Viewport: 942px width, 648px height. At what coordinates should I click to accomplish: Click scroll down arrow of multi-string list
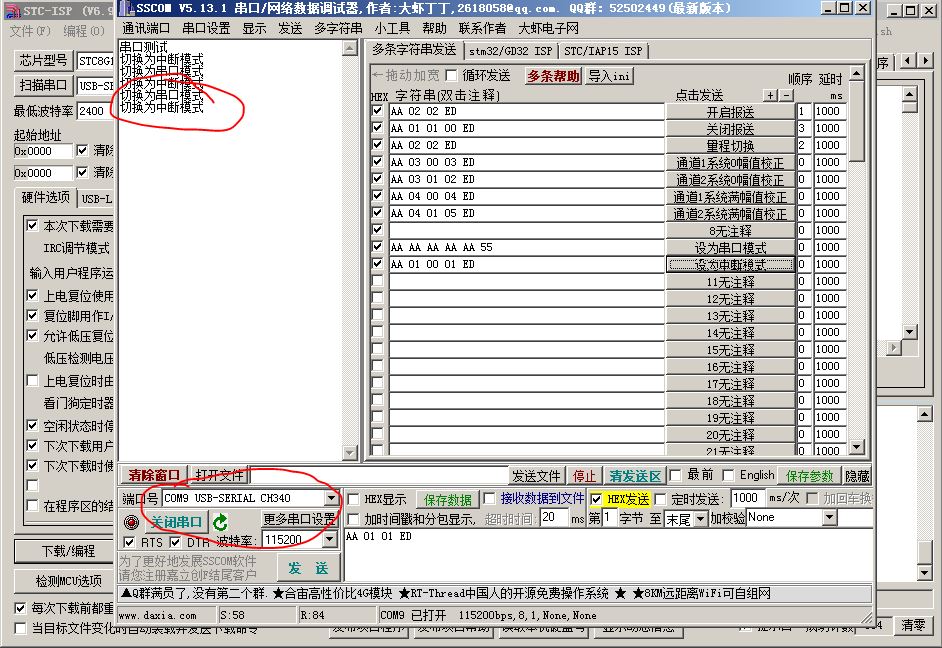857,447
